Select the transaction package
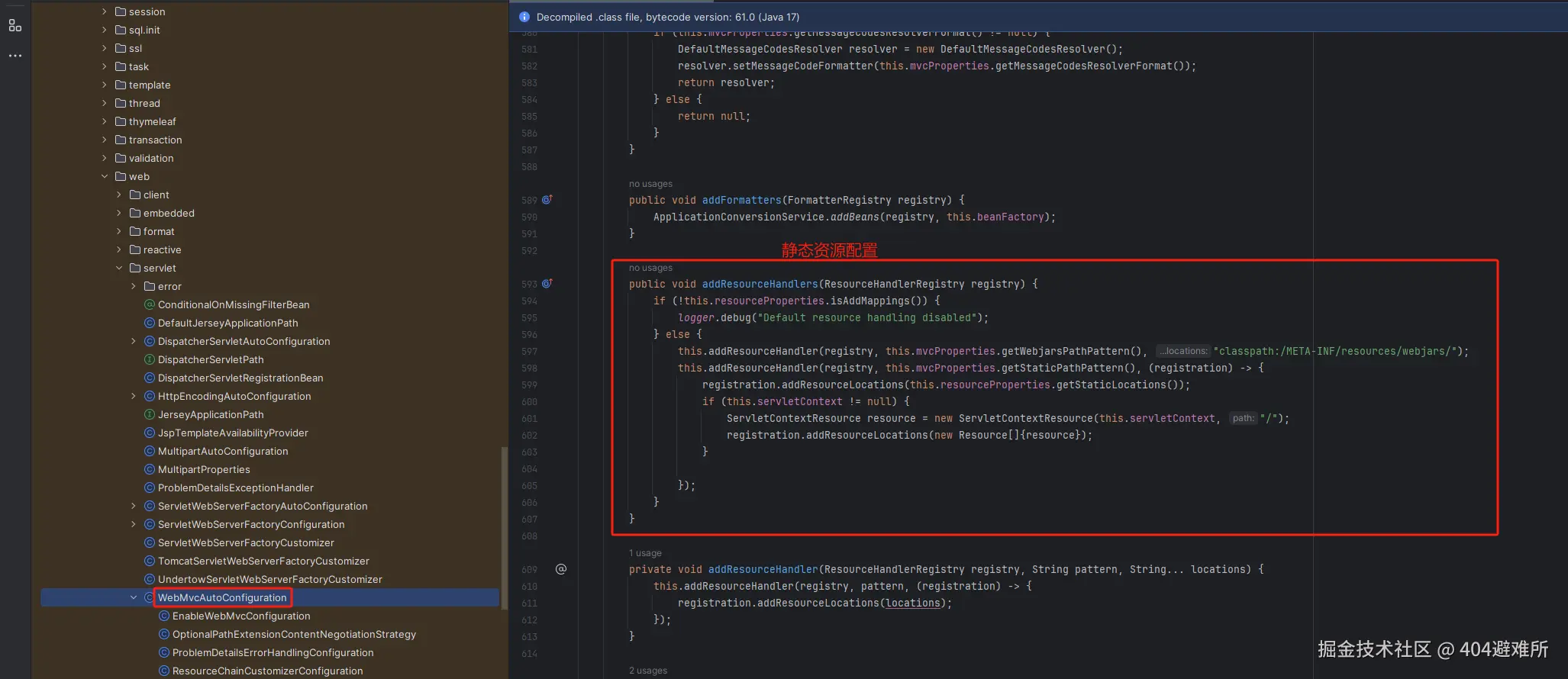Viewport: 1568px width, 679px height. [x=156, y=140]
